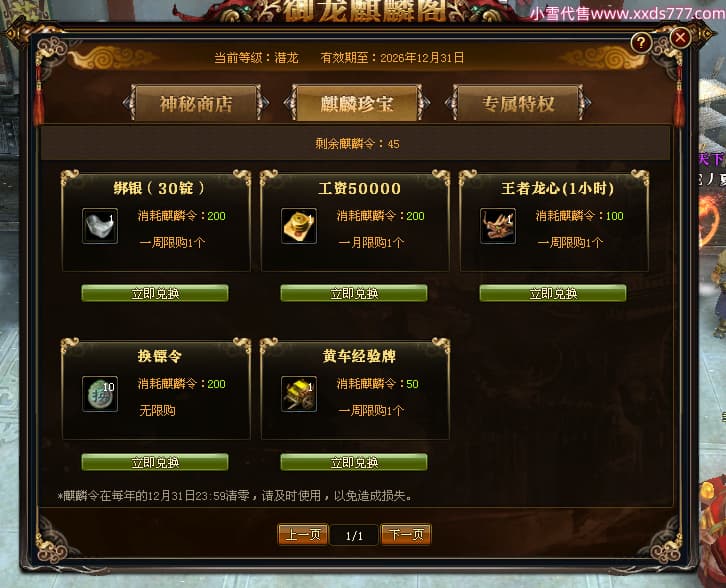This screenshot has height=588, width=726.
Task: Click the 1/1 page indicator field
Action: click(x=355, y=536)
